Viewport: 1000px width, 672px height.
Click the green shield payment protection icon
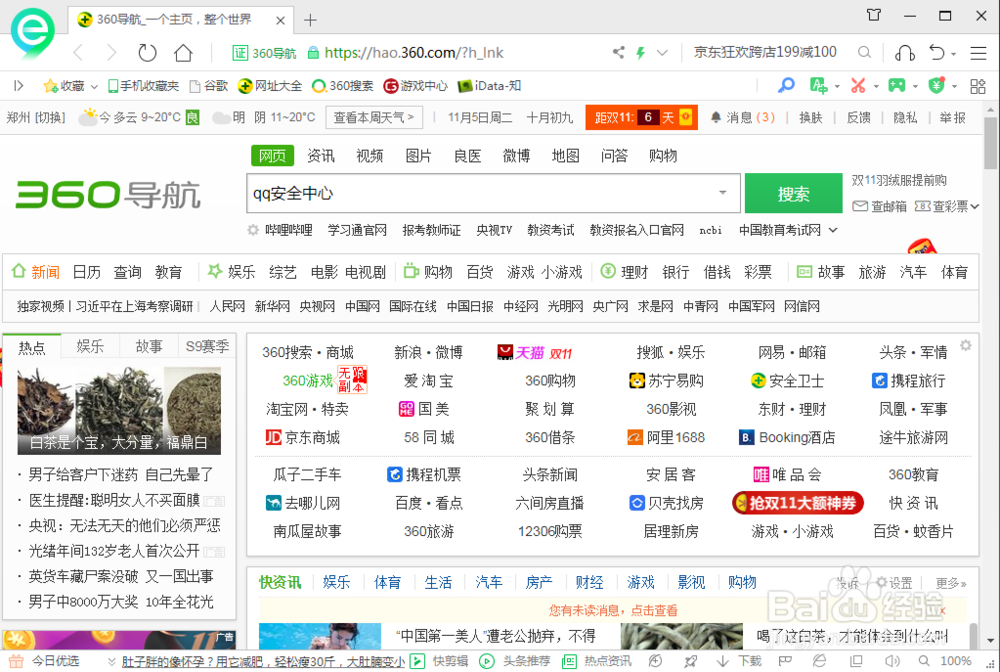pyautogui.click(x=936, y=85)
